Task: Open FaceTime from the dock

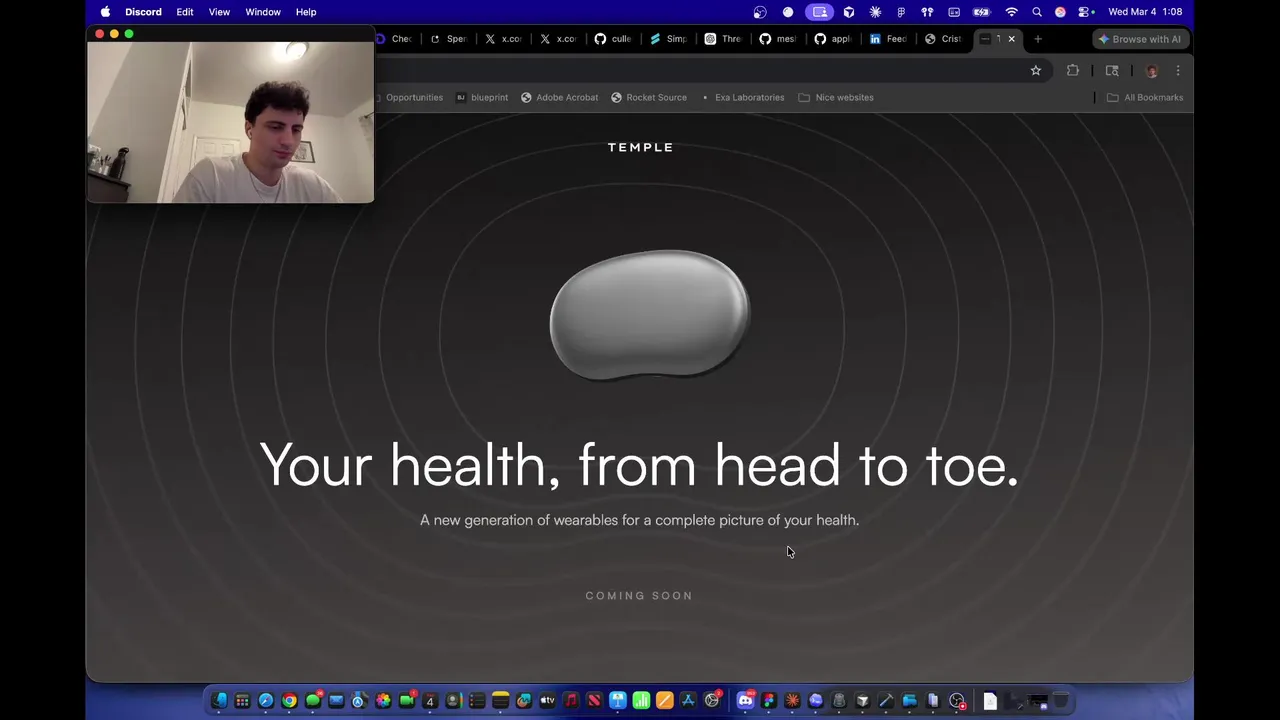Action: tap(406, 701)
